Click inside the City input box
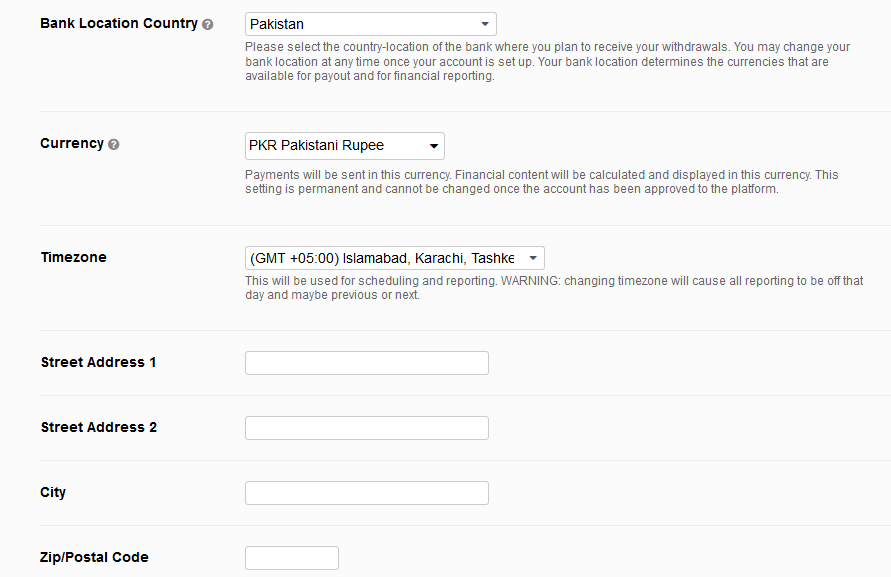891x577 pixels. (x=367, y=493)
